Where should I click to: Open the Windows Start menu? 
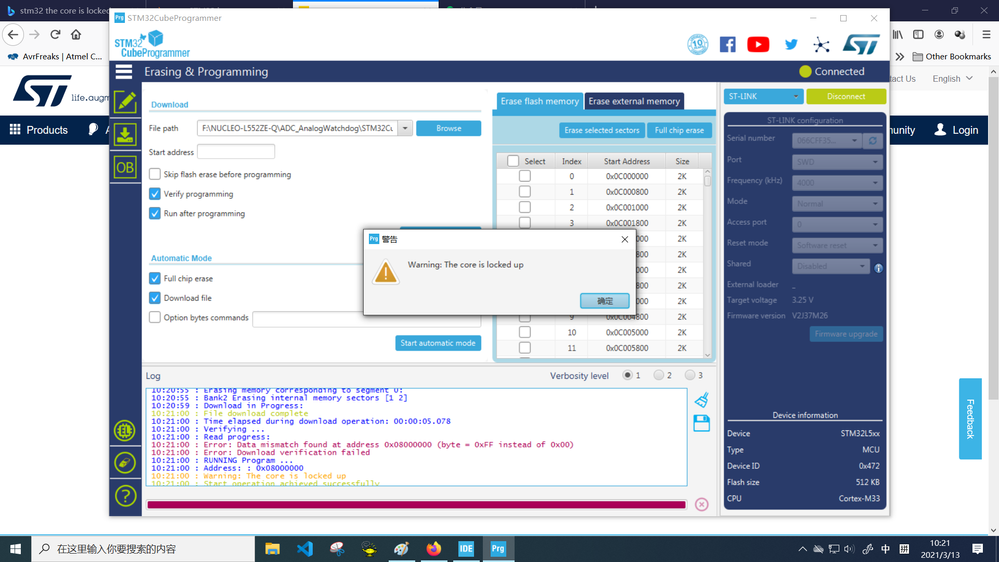coord(15,549)
